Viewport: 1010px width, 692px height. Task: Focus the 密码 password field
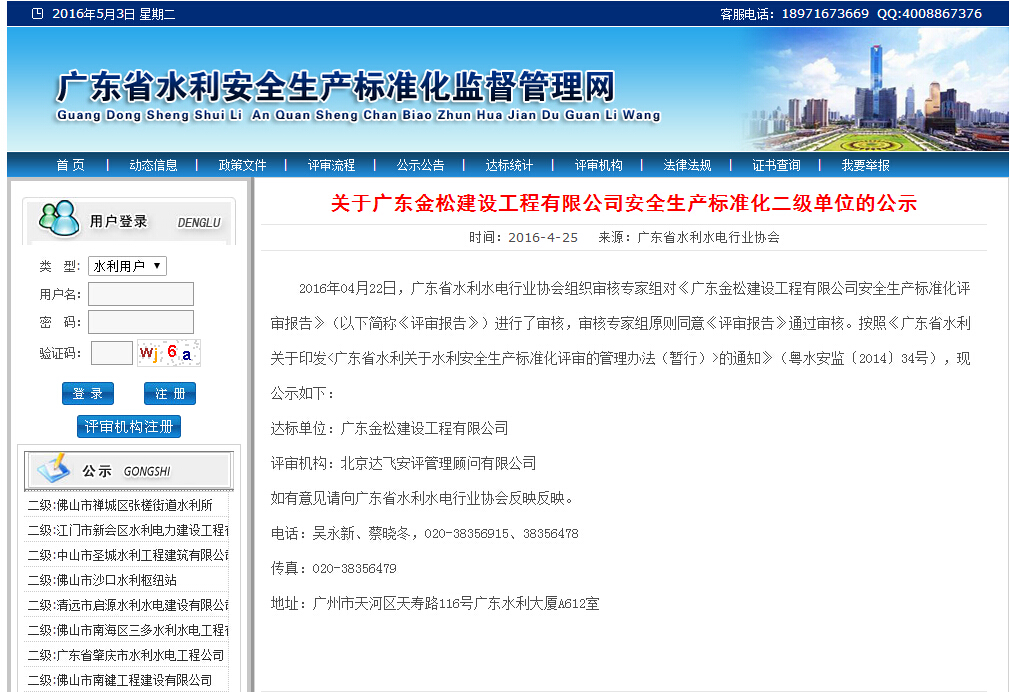coord(141,322)
